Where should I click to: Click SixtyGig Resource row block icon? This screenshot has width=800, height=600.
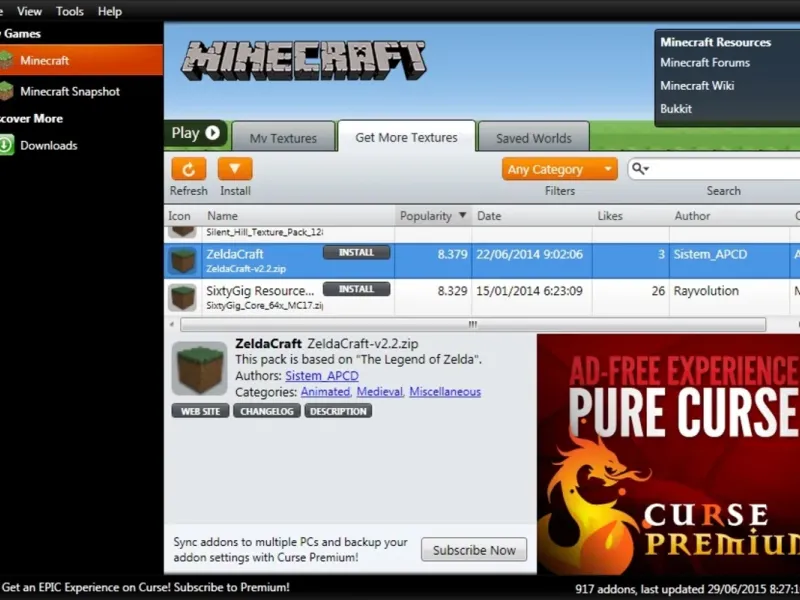point(183,297)
